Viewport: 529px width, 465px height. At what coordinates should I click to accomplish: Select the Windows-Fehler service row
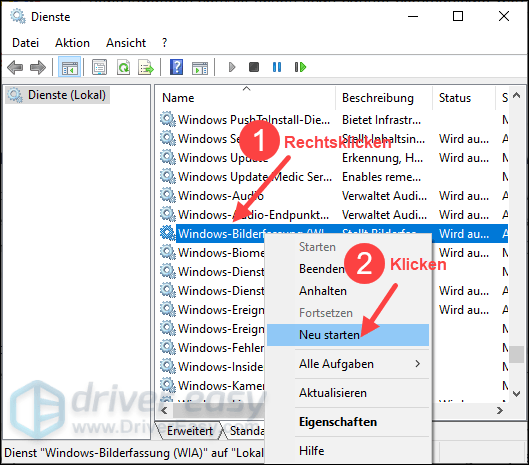click(212, 348)
